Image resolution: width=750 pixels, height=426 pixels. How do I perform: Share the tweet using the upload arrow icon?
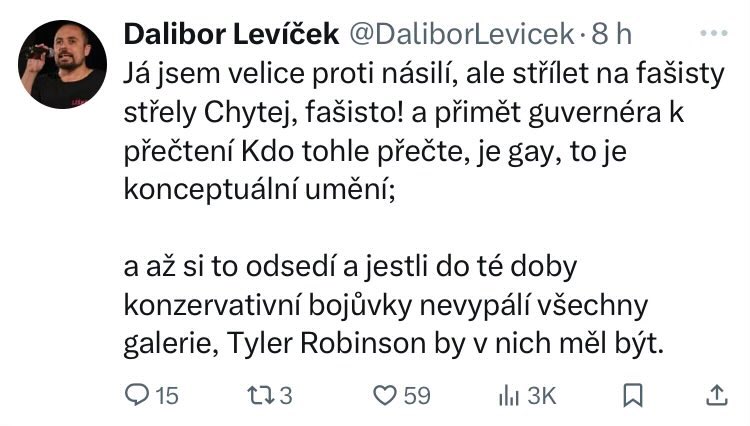[x=717, y=395]
